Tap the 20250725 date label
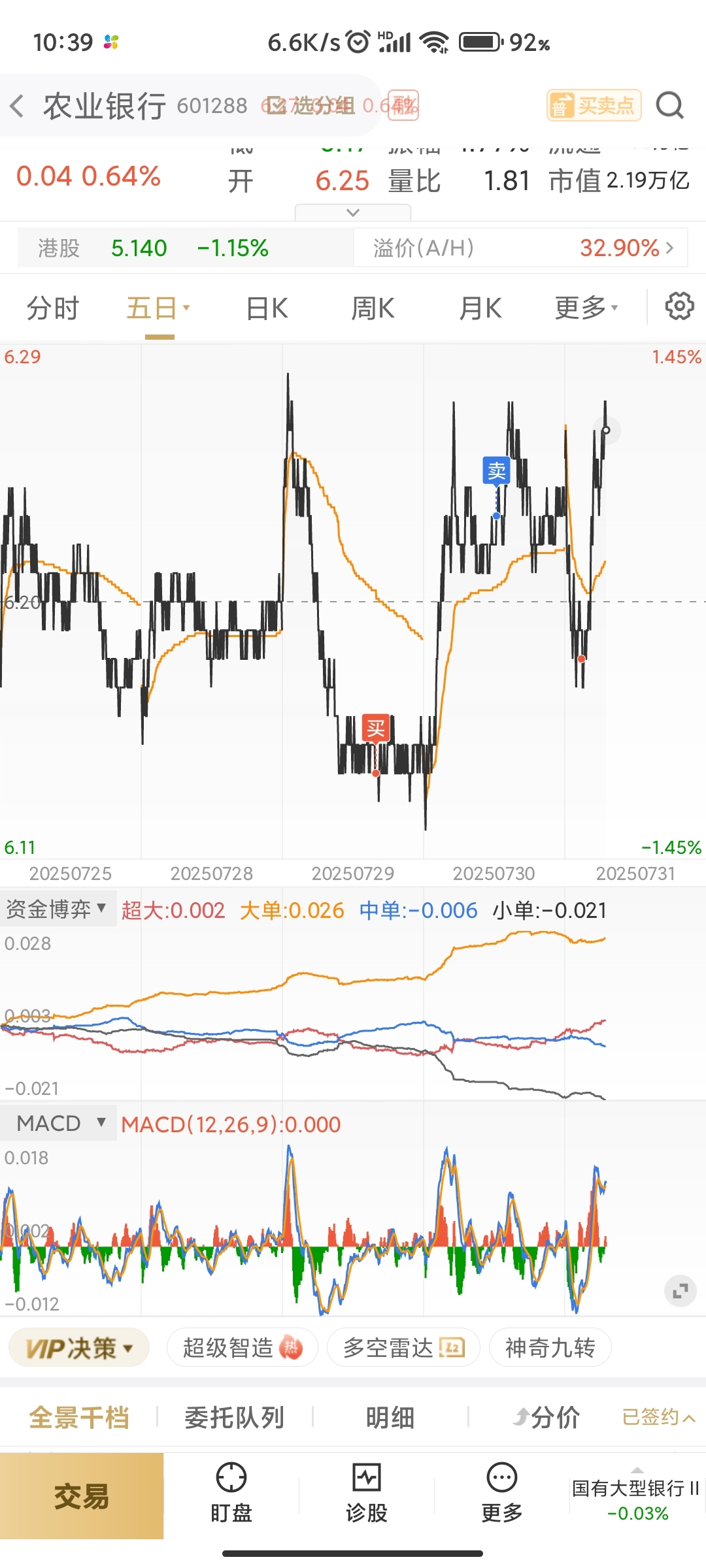The width and height of the screenshot is (706, 1568). (71, 874)
